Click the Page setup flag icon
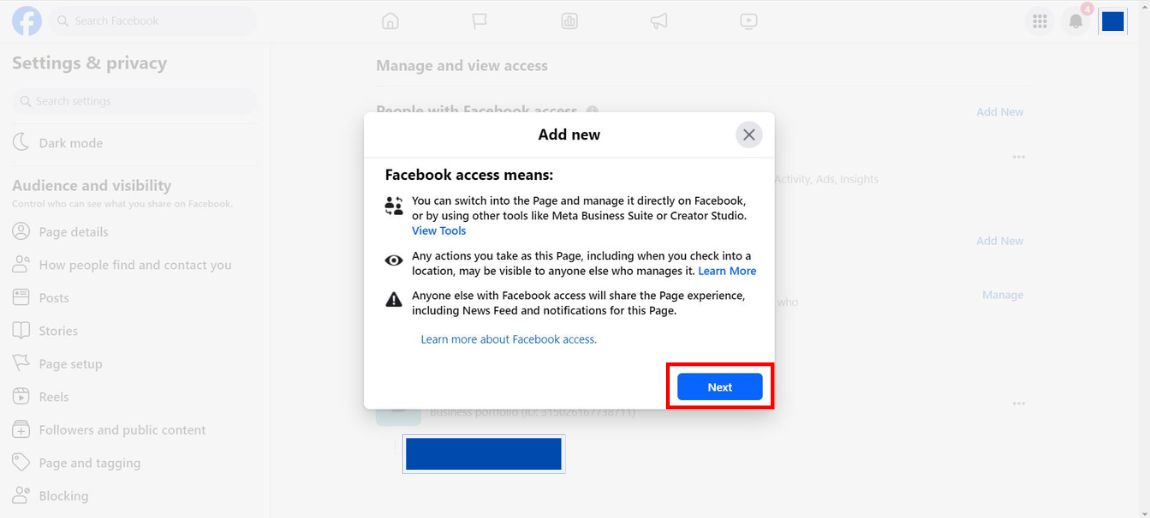The height and width of the screenshot is (518, 1150). pos(21,364)
